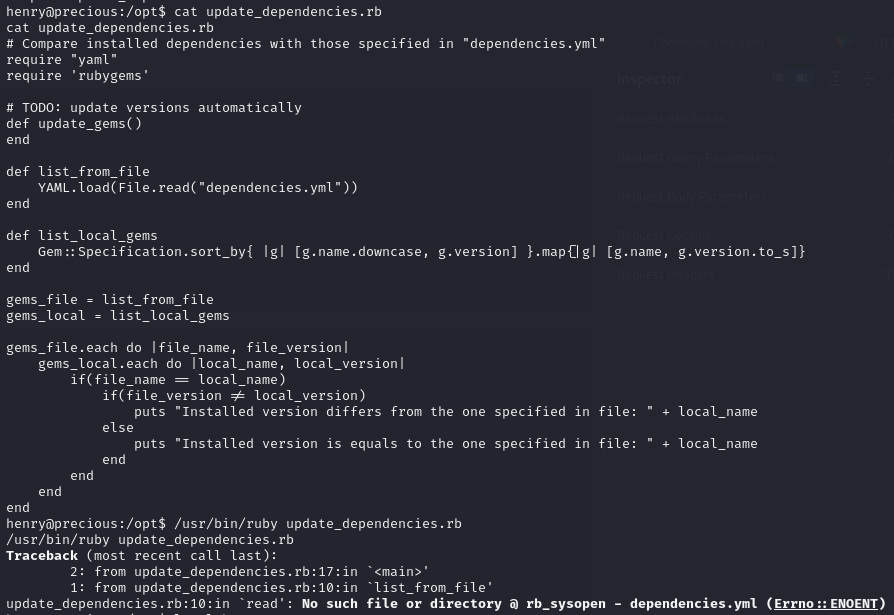Image resolution: width=894 pixels, height=615 pixels.
Task: Switch Inspector to the left layout icon
Action: [778, 78]
